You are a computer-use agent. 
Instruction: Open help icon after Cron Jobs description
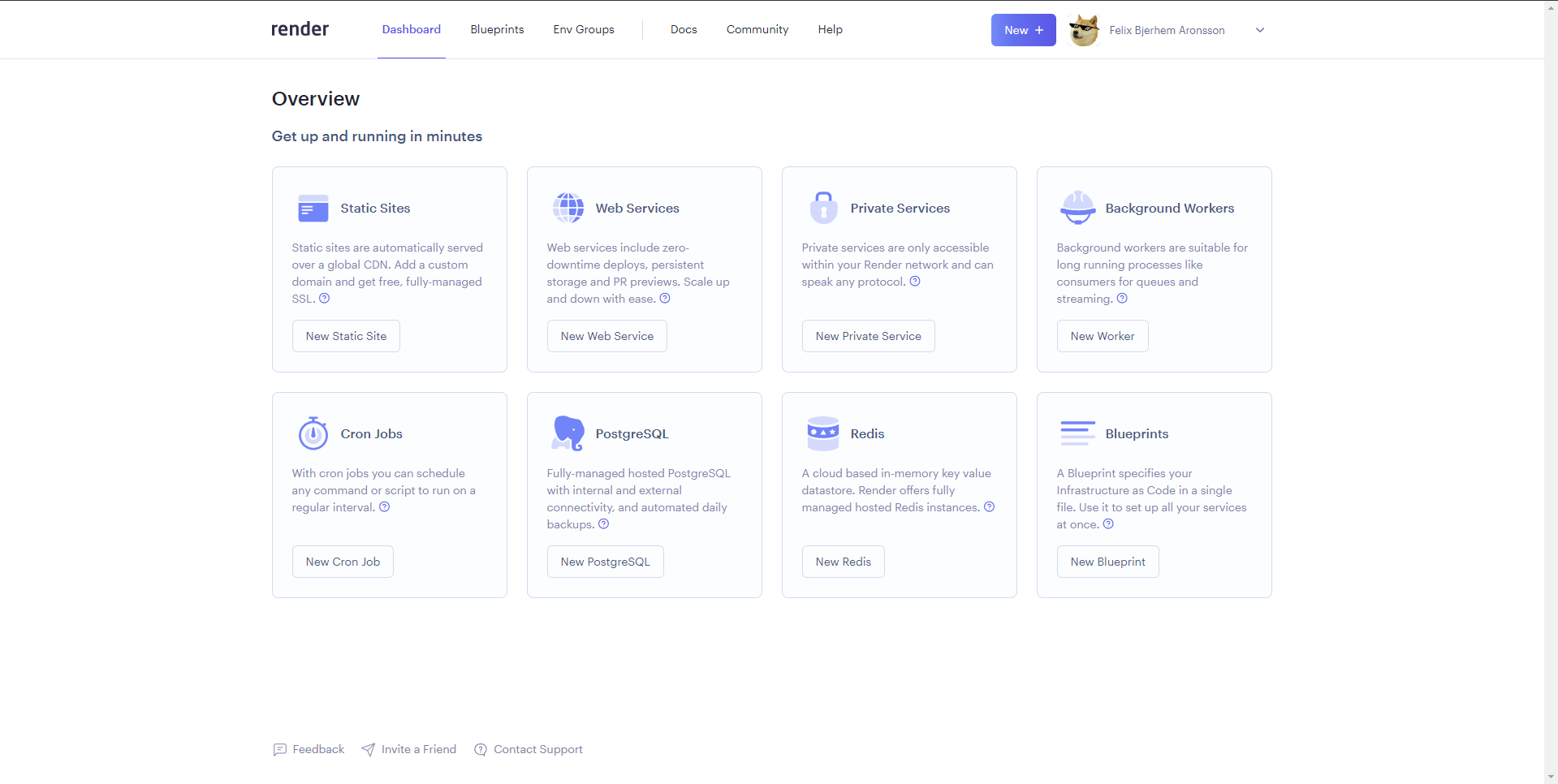385,507
